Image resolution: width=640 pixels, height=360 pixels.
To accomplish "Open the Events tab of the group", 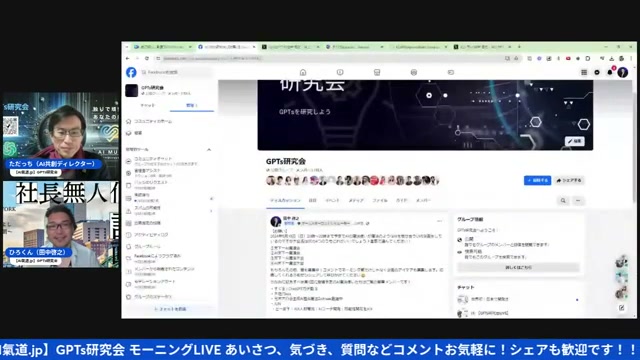I will click(332, 200).
